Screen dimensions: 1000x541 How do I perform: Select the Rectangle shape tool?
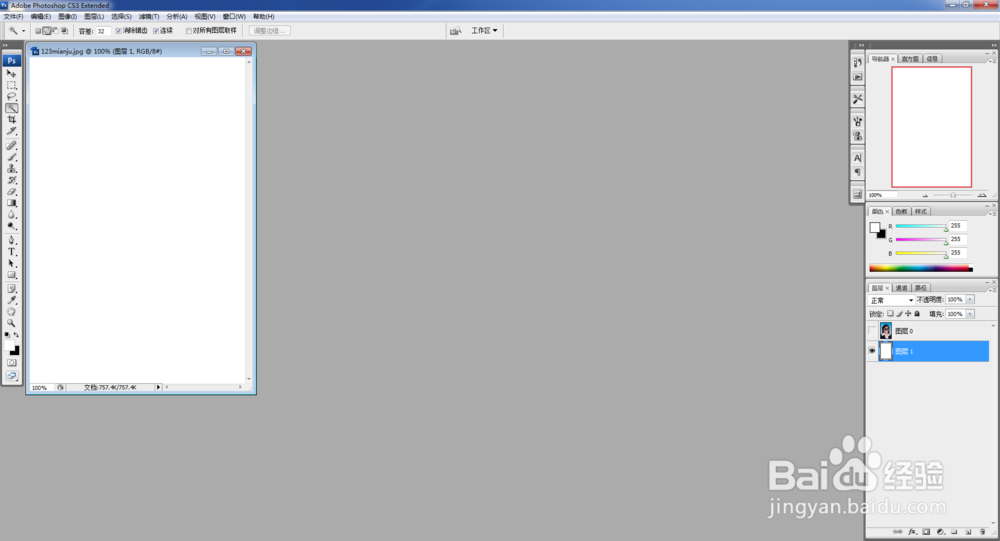[x=11, y=275]
